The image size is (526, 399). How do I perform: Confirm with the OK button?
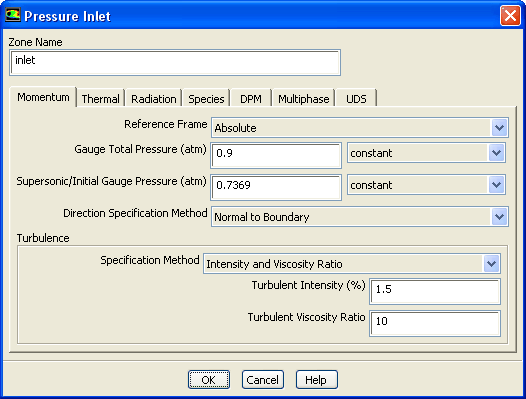pos(209,380)
